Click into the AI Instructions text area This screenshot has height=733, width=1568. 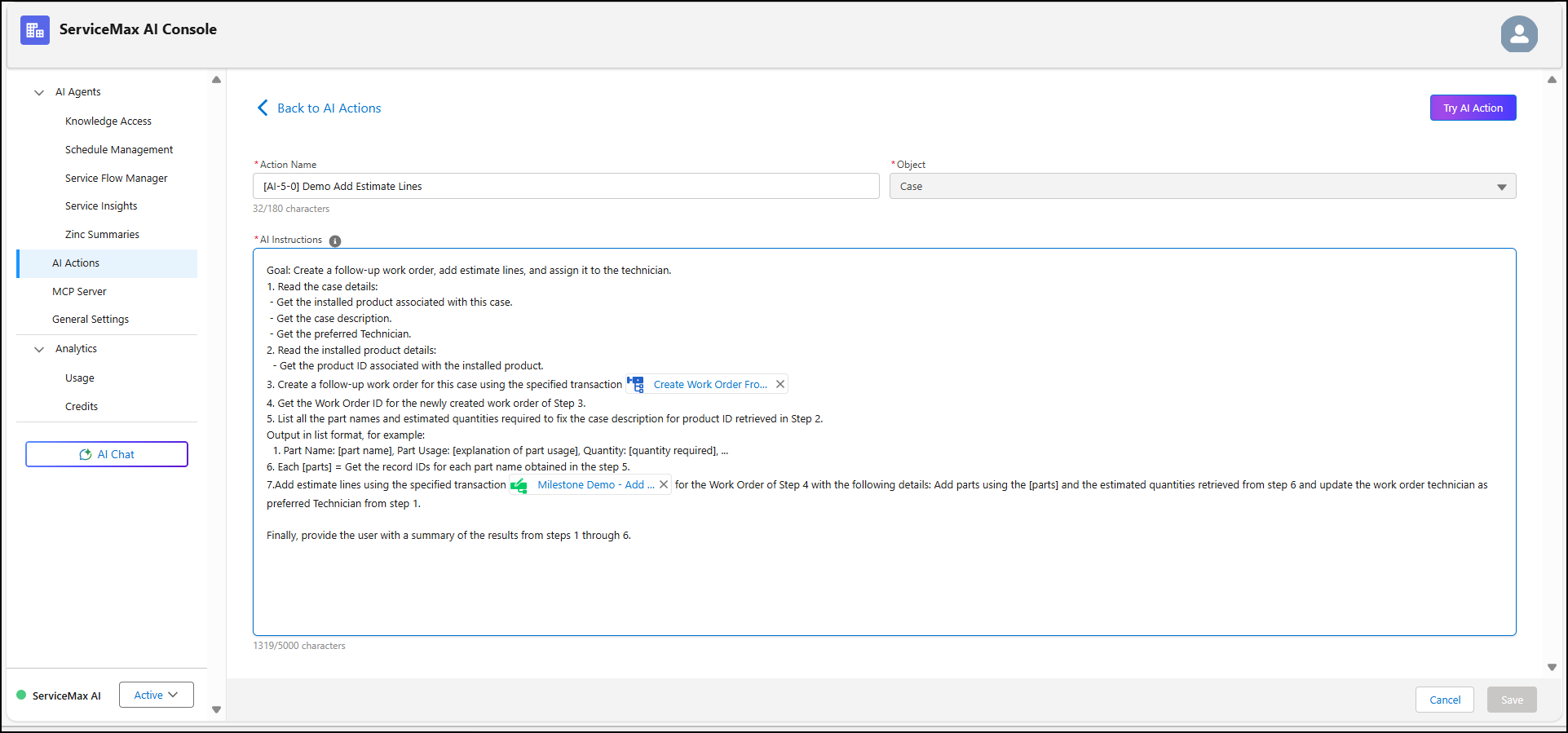(x=885, y=442)
